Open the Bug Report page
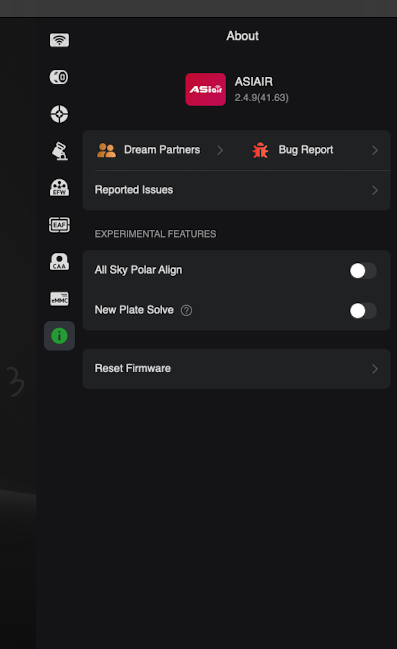This screenshot has width=397, height=649. (306, 150)
